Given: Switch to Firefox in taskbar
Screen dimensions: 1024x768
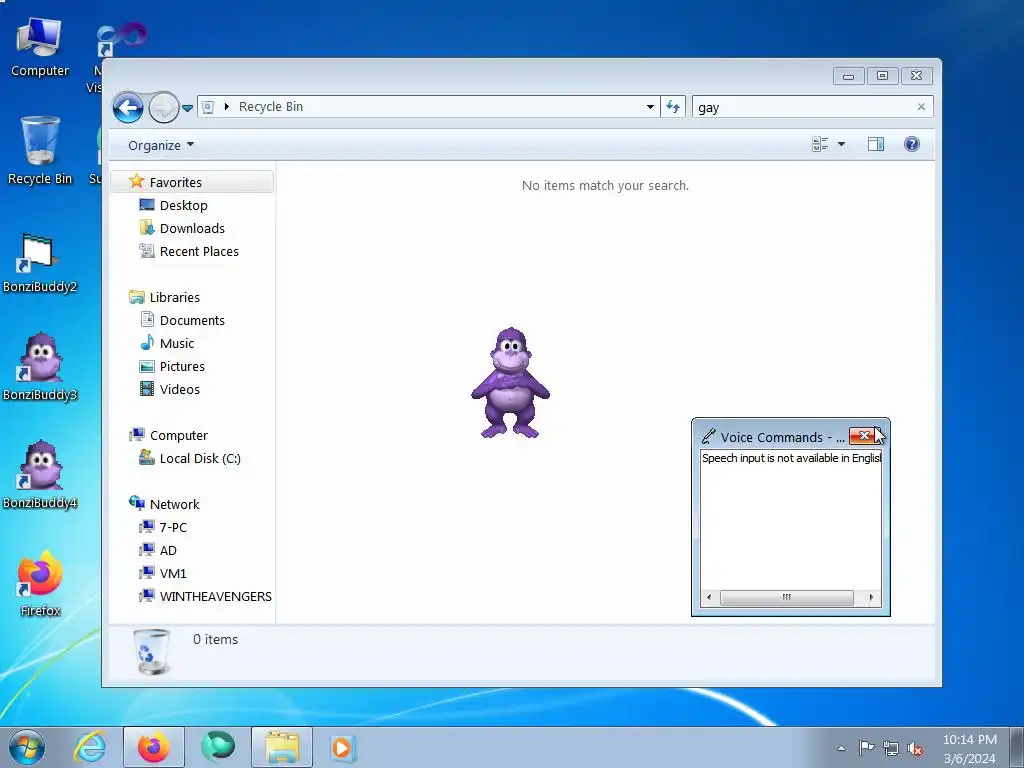Looking at the screenshot, I should 153,748.
